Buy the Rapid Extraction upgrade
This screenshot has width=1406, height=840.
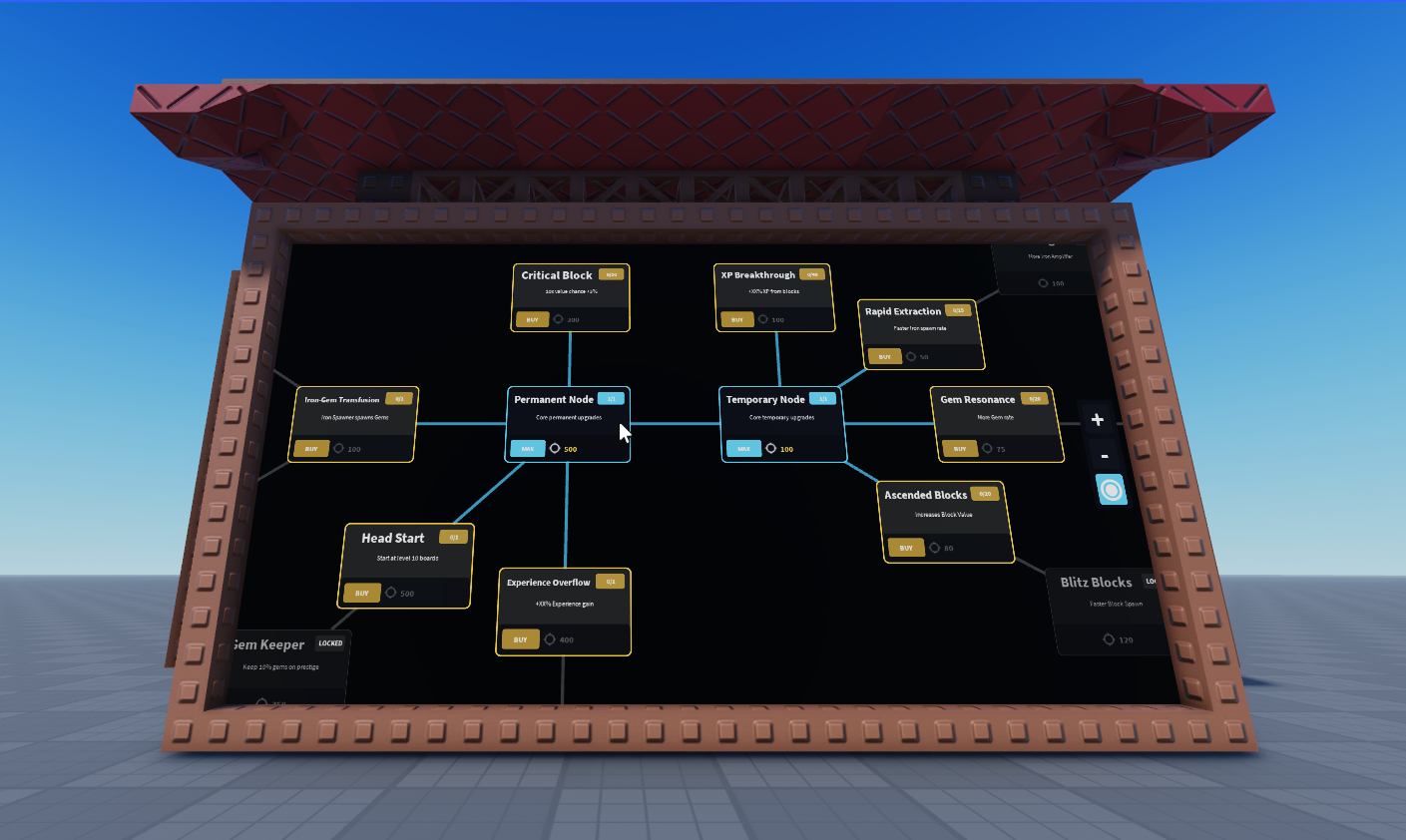pyautogui.click(x=885, y=356)
